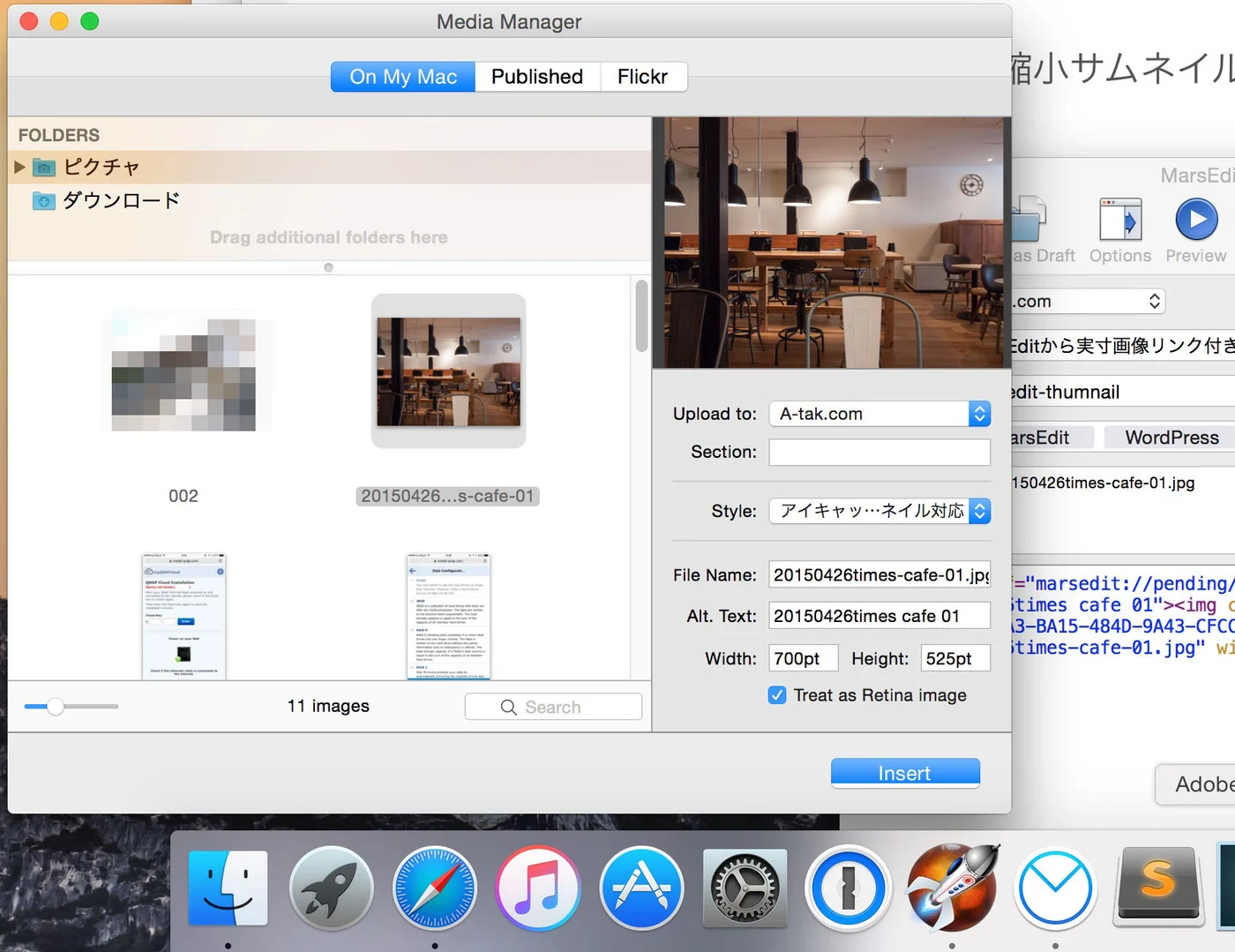Open Finder from the Dock
This screenshot has height=952, width=1235.
[x=228, y=888]
